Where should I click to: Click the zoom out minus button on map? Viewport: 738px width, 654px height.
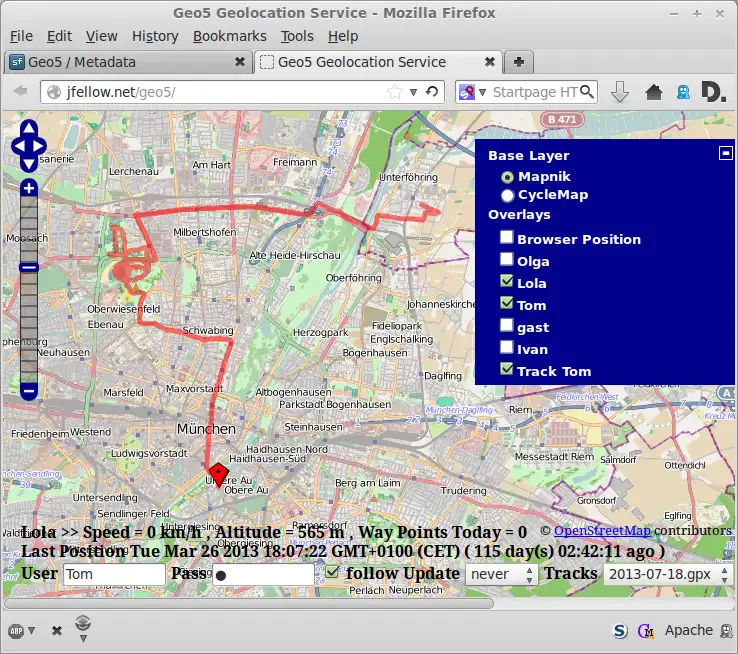coord(29,390)
